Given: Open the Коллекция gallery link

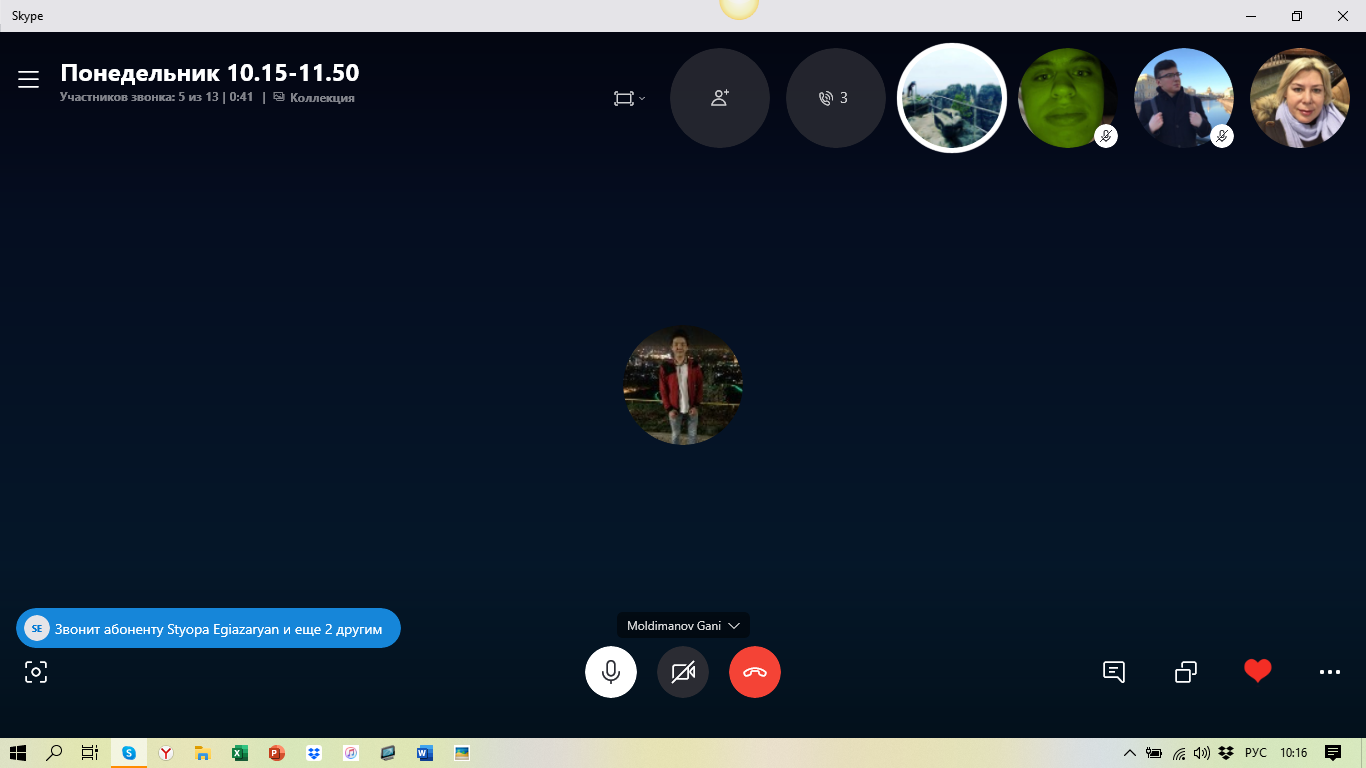Looking at the screenshot, I should click(x=314, y=98).
